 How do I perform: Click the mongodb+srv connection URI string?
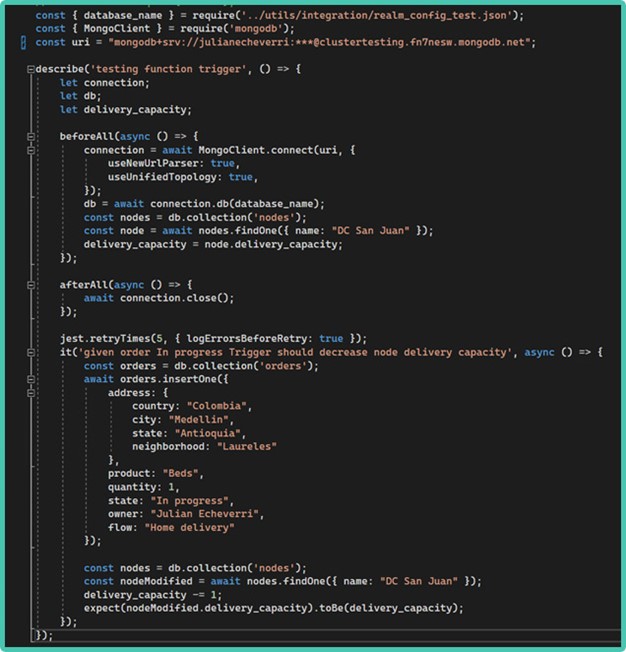point(319,42)
